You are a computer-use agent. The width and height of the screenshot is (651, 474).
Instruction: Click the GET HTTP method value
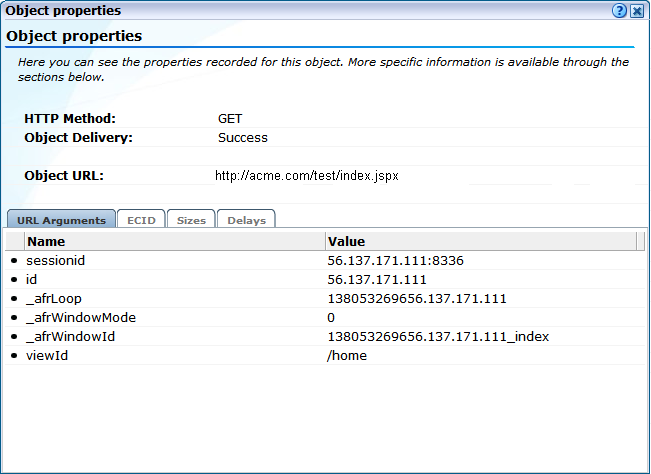coord(230,119)
